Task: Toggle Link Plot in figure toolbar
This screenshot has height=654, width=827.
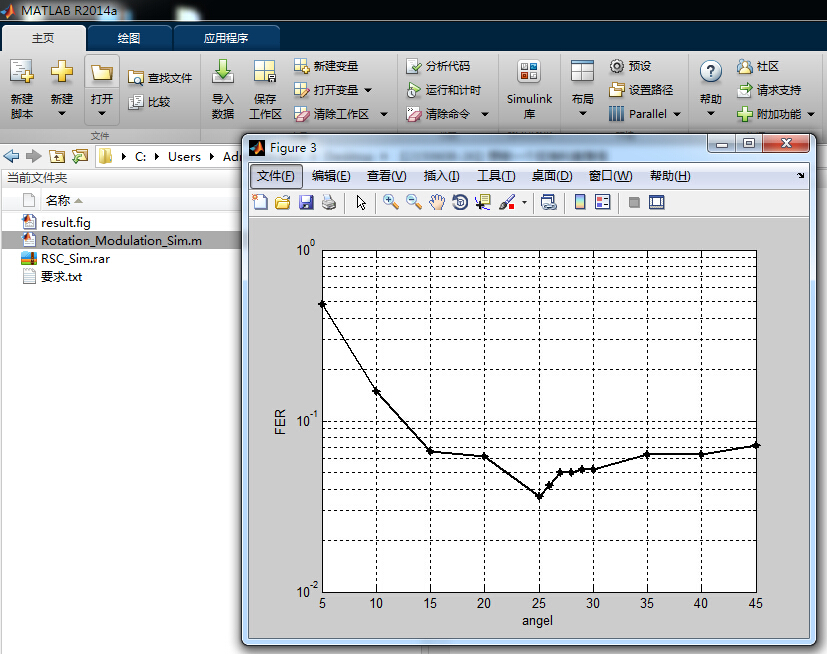Action: pos(549,202)
